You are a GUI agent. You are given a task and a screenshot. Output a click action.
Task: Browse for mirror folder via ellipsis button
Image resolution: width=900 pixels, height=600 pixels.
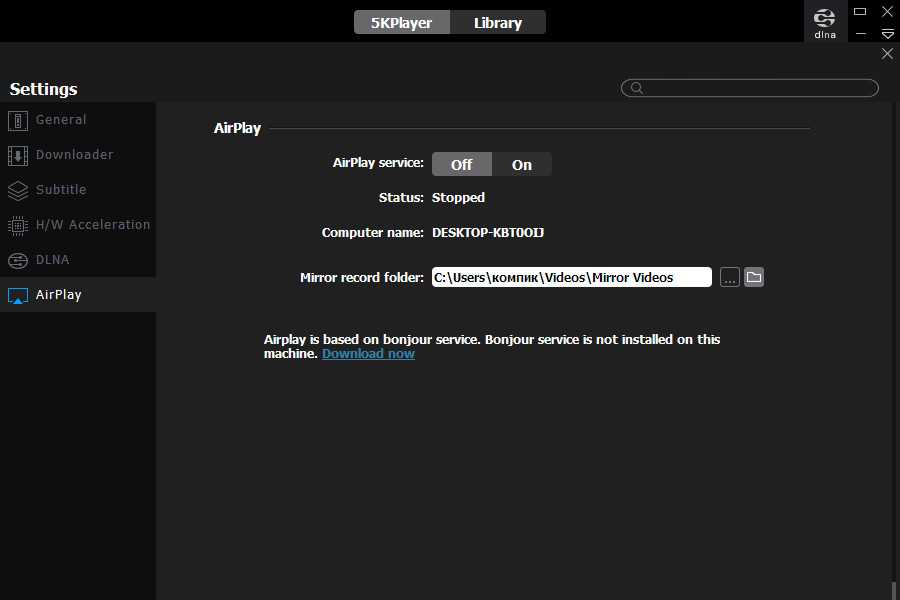point(730,277)
